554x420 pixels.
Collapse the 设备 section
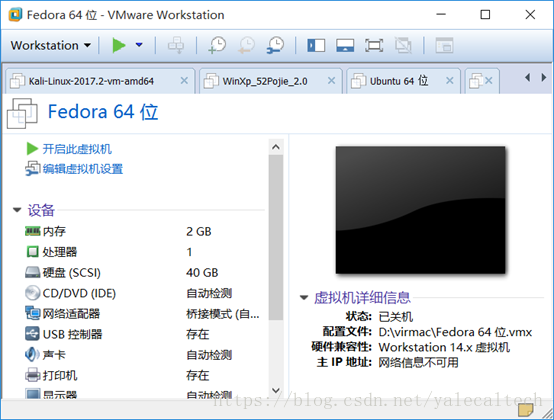click(x=17, y=210)
